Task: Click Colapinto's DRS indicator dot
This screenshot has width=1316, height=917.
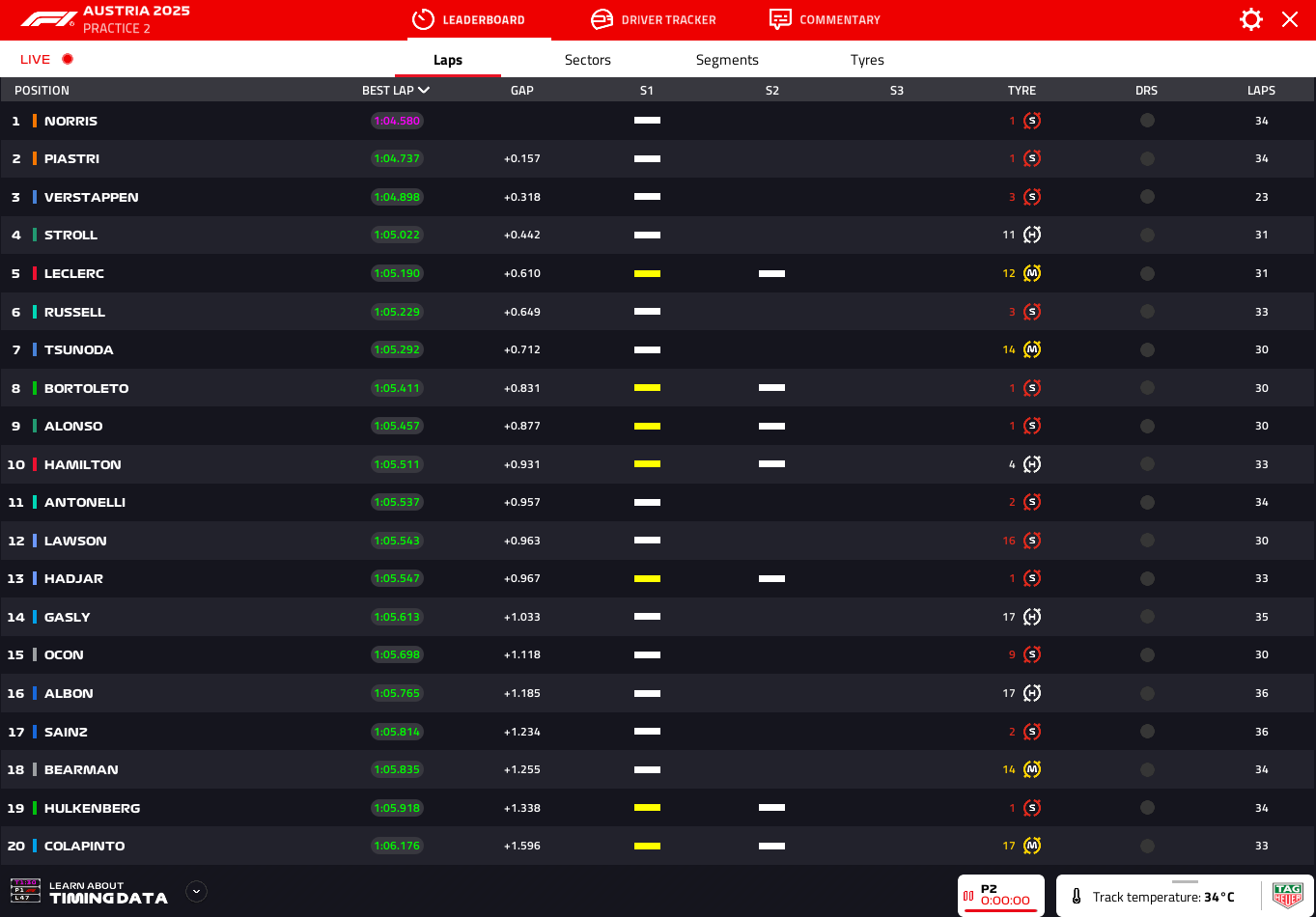Action: click(1147, 846)
